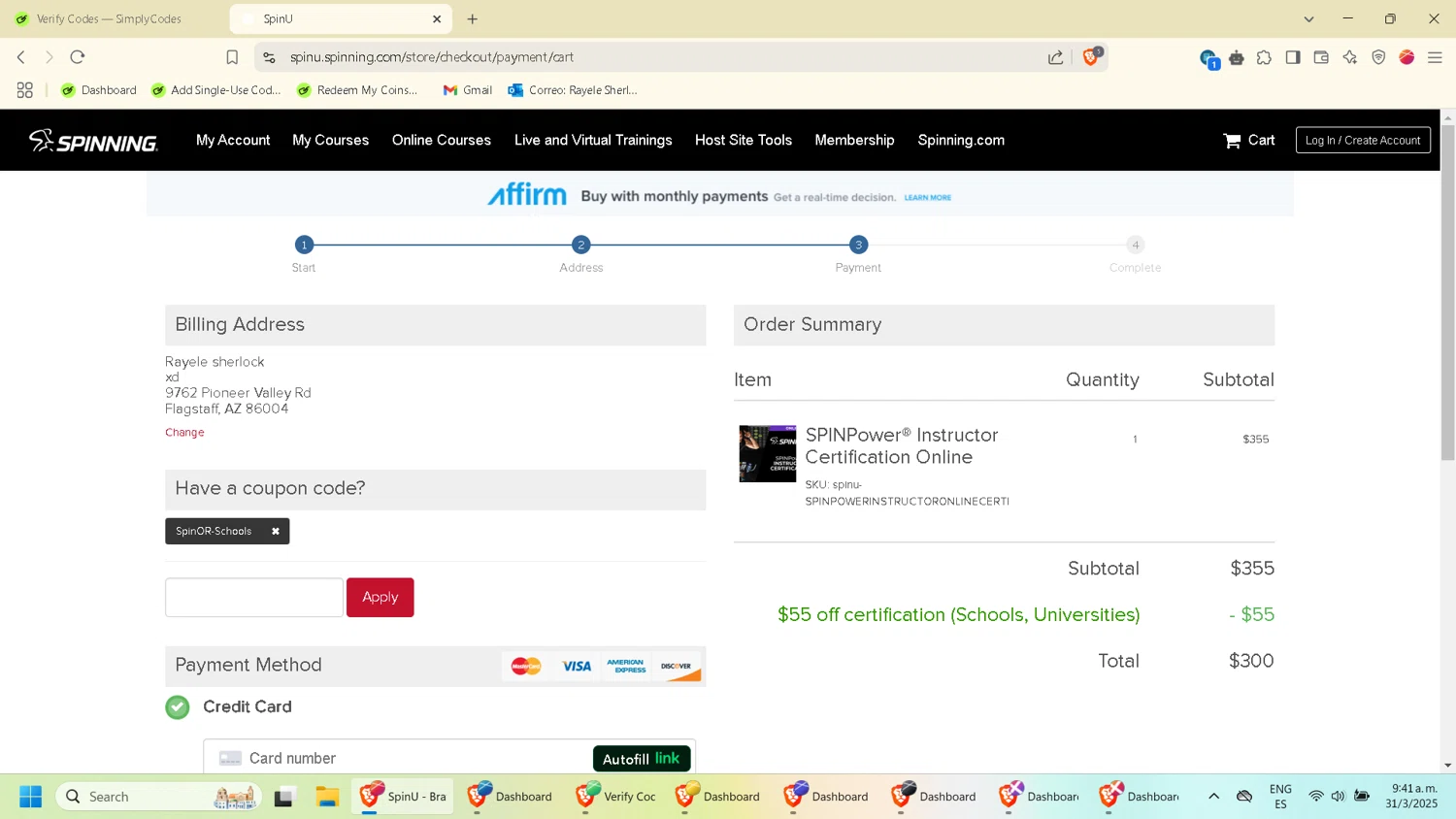Click the robot extension icon
Image resolution: width=1456 pixels, height=819 pixels.
pos(1237,58)
